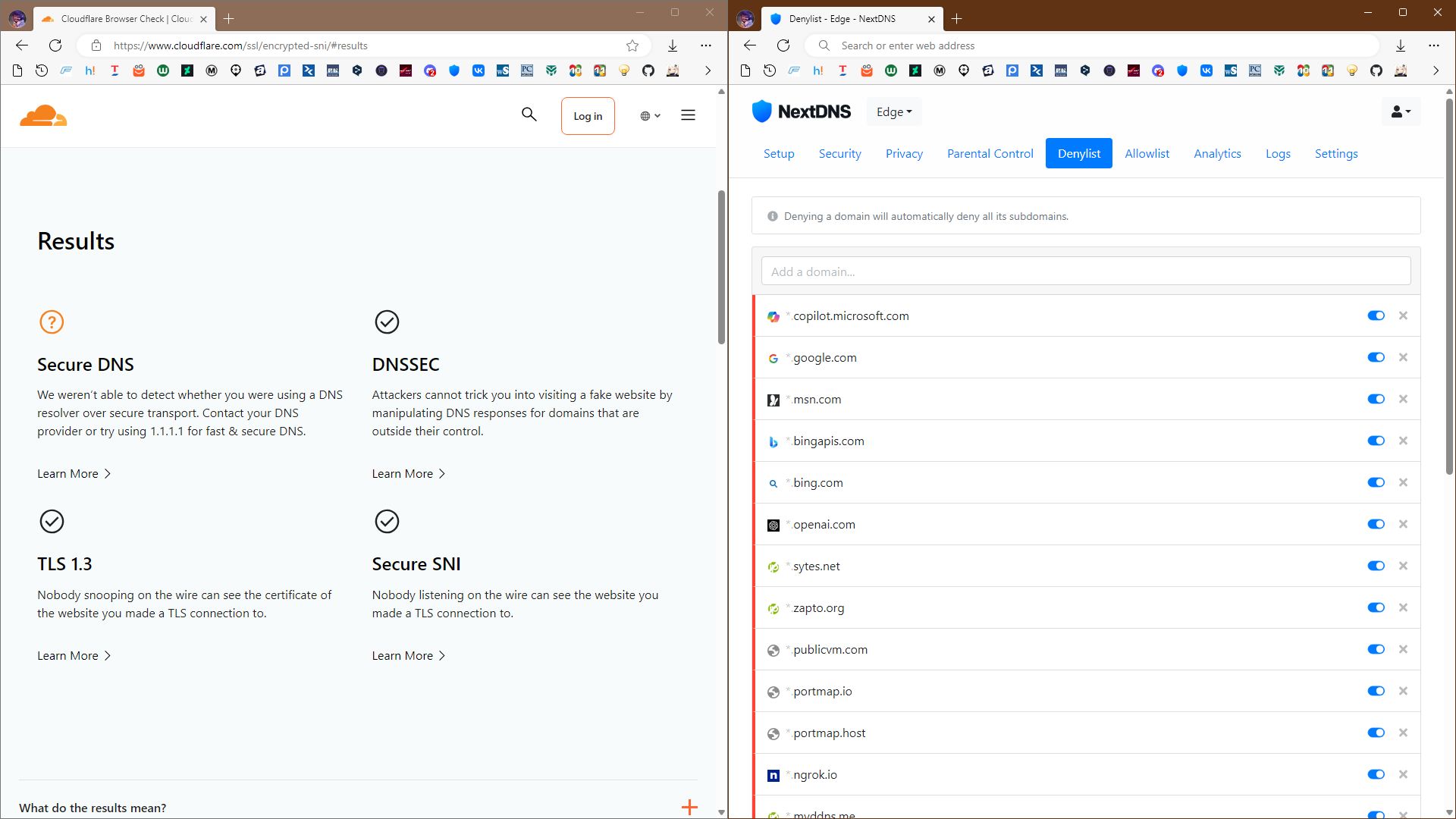Remove google.com from the denylist
The image size is (1456, 819).
tap(1403, 357)
